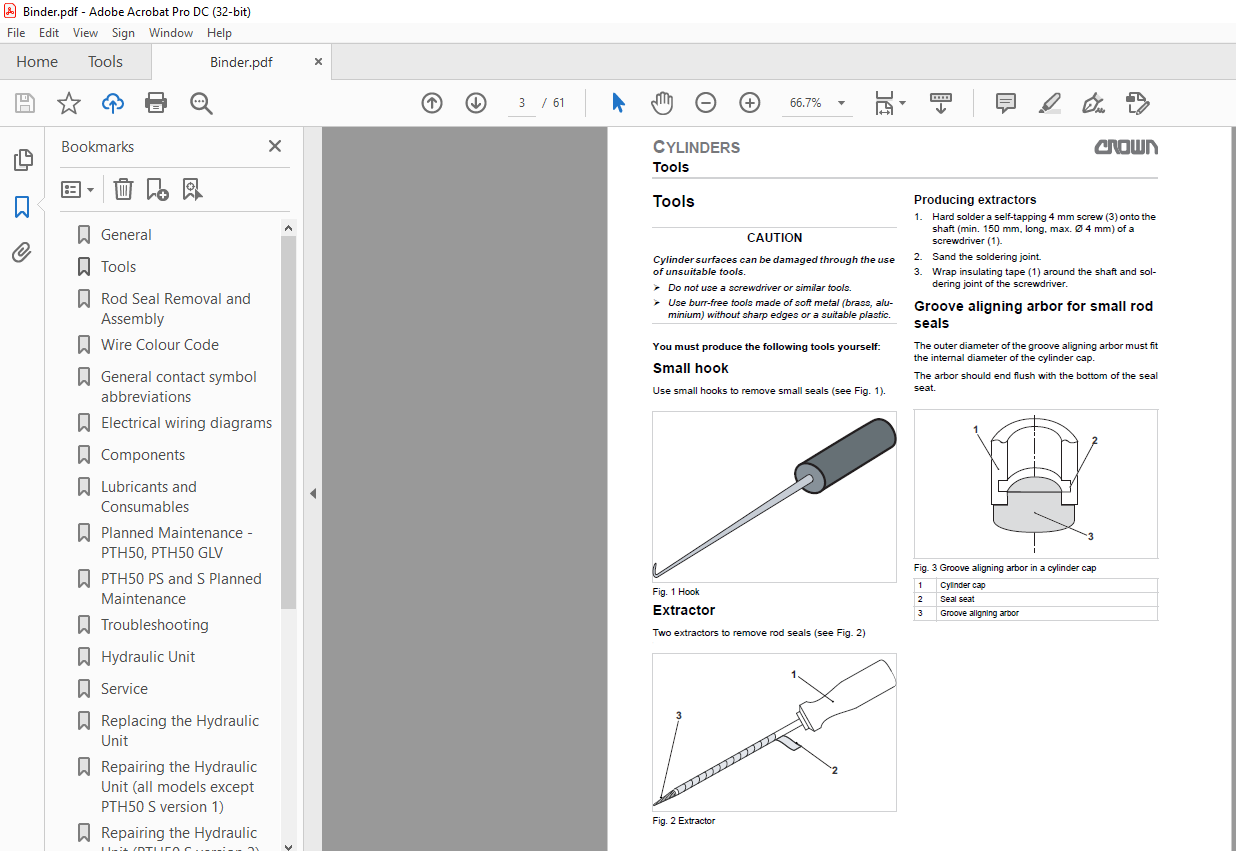Click the bookmarks panel scrollbar thumb
The image size is (1236, 851).
pyautogui.click(x=288, y=423)
